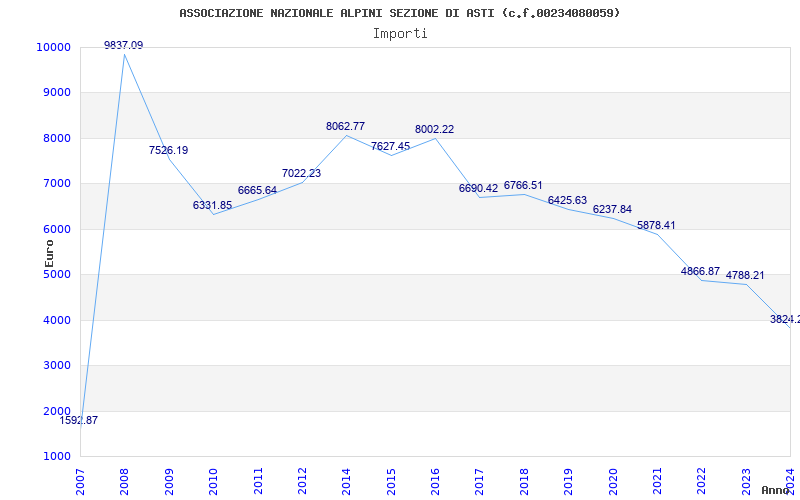
Task: Click the 2015 x-axis year label
Action: 391,481
